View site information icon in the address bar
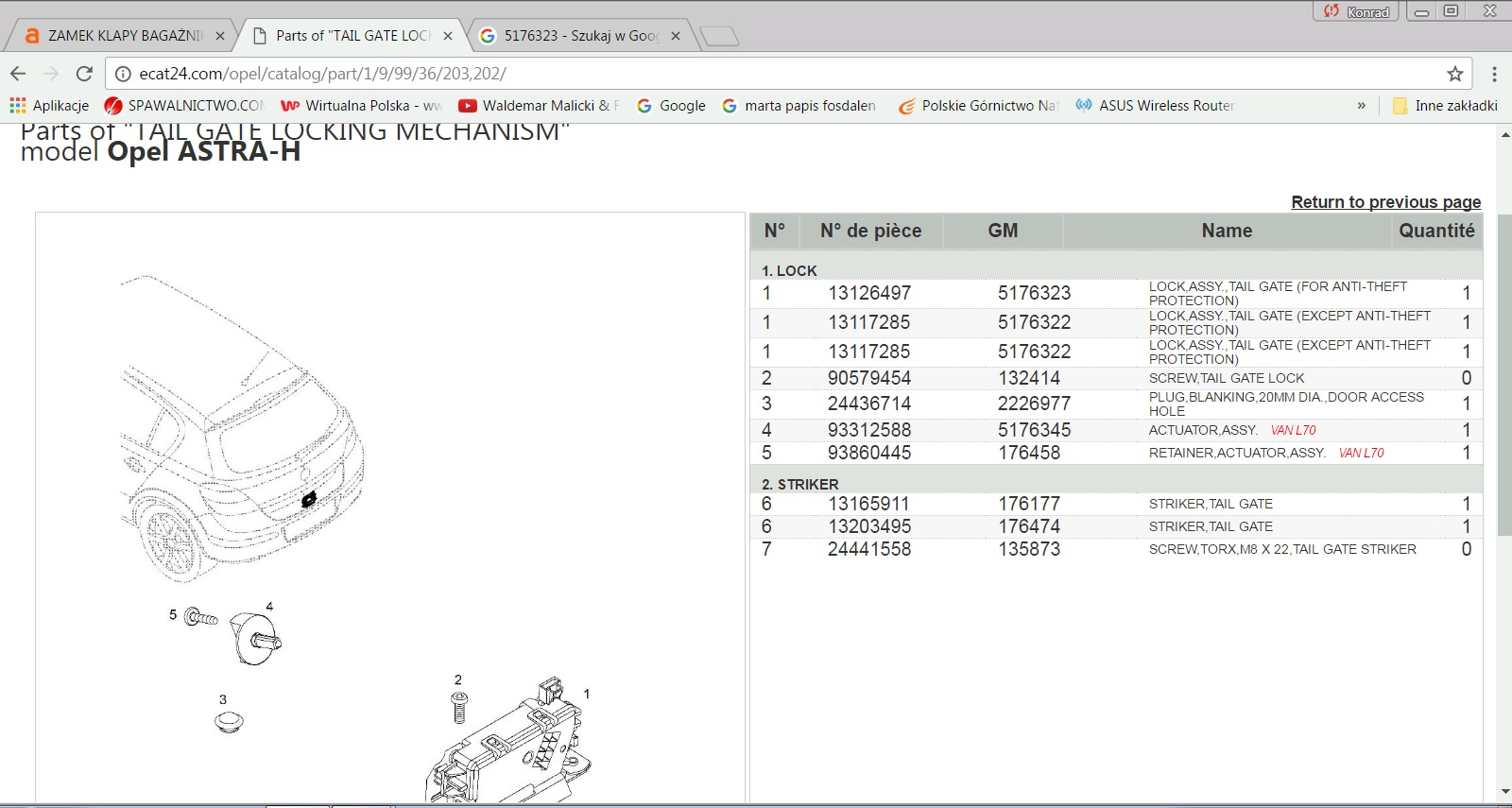Image resolution: width=1512 pixels, height=808 pixels. click(x=123, y=74)
